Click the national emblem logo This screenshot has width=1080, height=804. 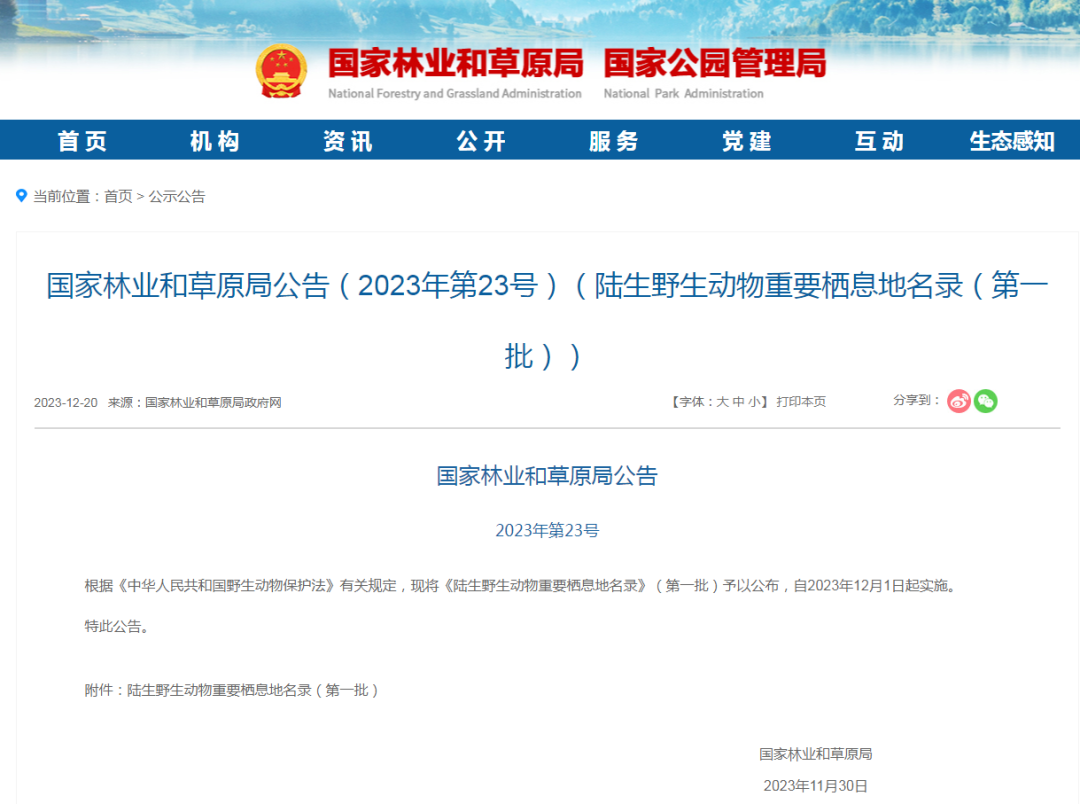pyautogui.click(x=281, y=72)
